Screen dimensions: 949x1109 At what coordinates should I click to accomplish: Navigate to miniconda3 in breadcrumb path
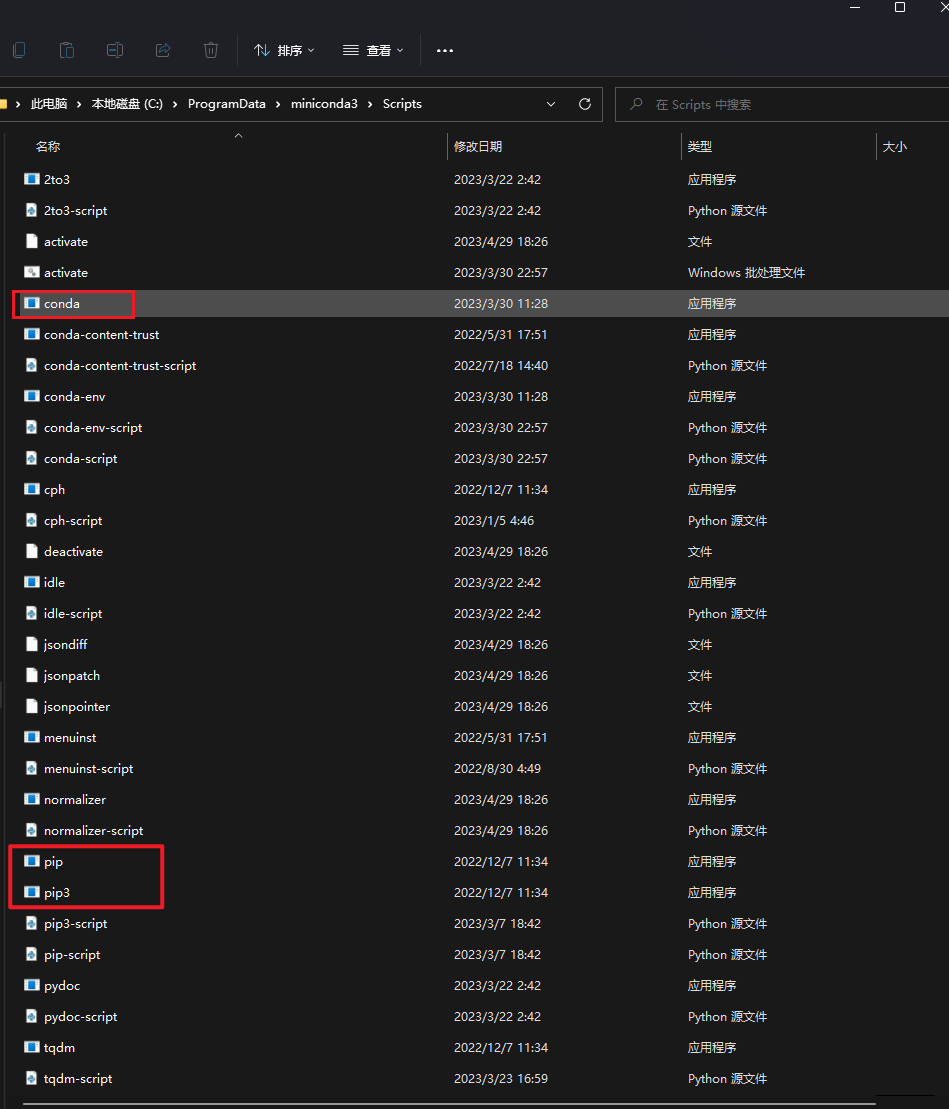(x=323, y=104)
